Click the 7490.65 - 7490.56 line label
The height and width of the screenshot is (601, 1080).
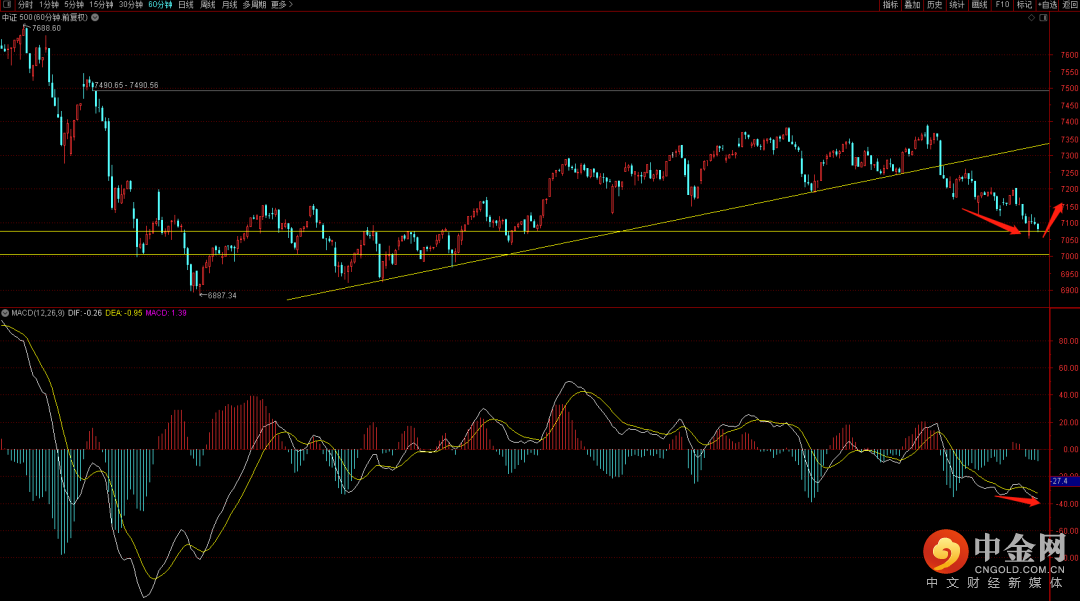(126, 85)
